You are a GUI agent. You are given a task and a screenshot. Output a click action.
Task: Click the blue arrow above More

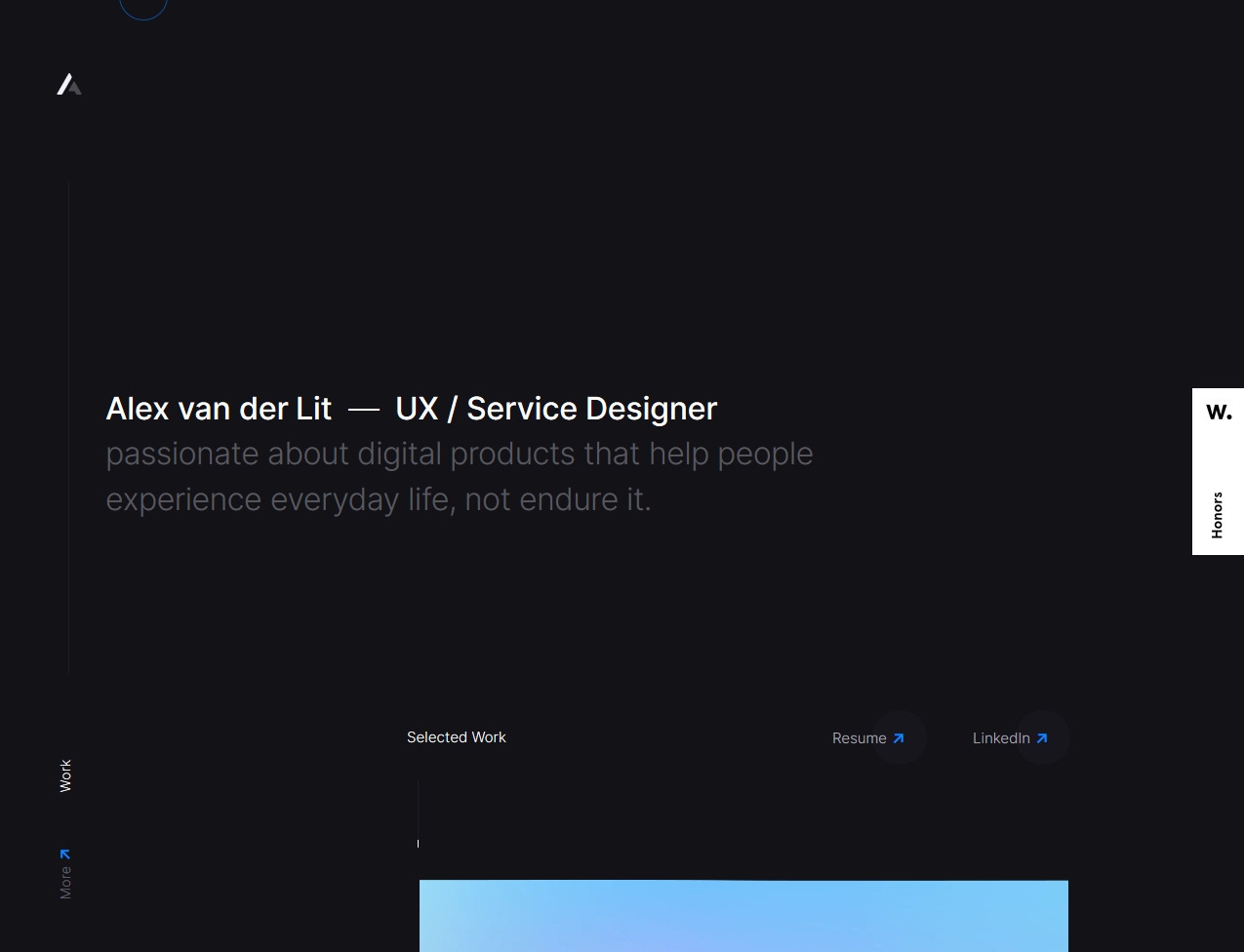point(65,854)
